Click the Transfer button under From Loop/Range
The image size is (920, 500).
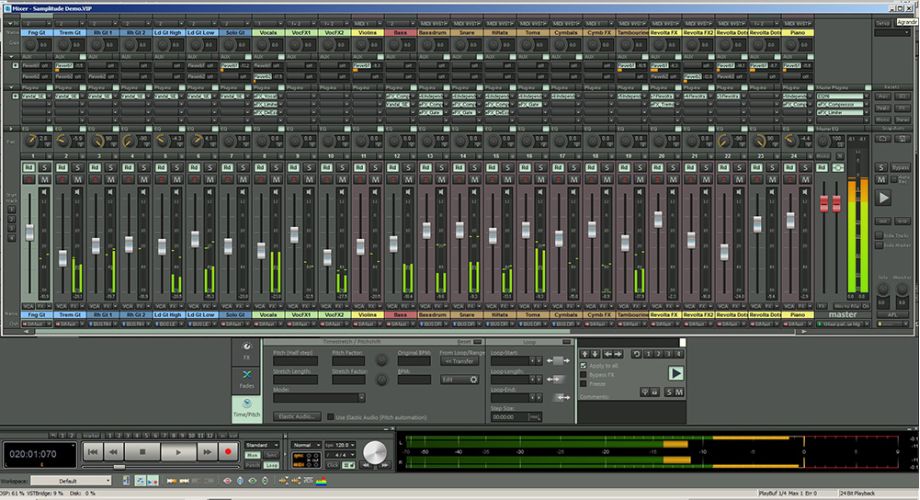tap(460, 361)
